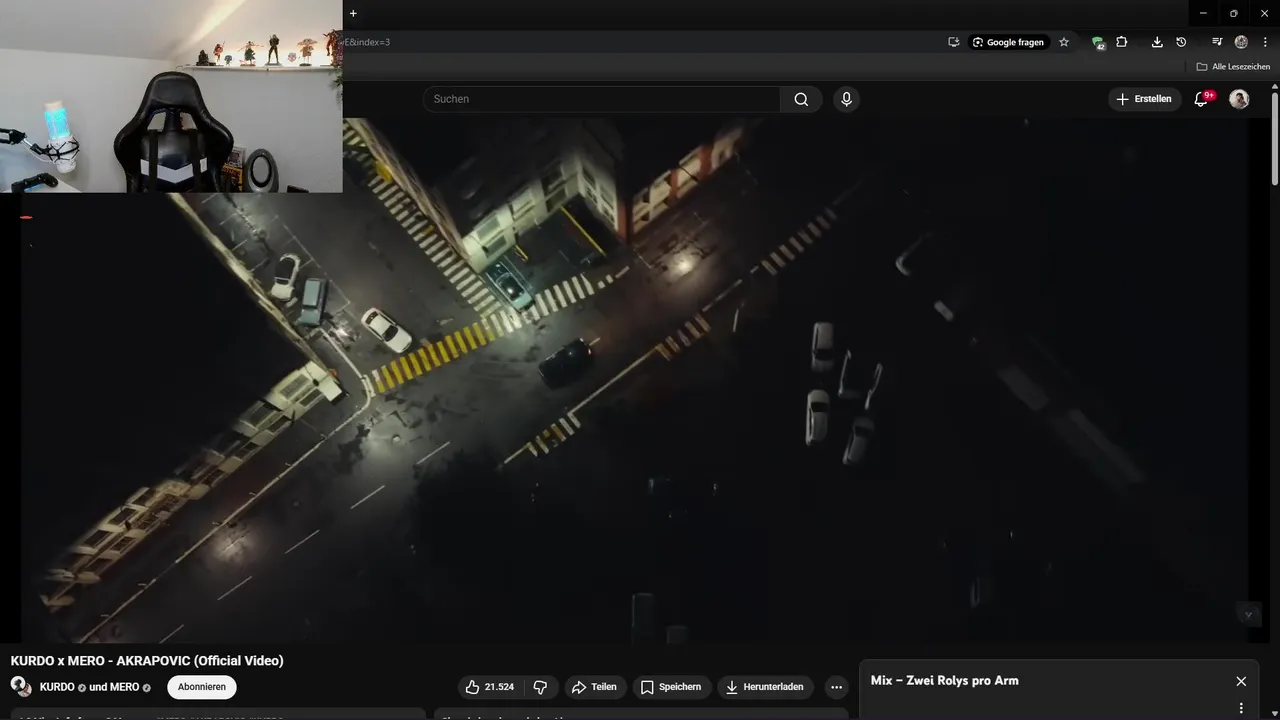
Task: Open the Alle Lesezeichen bookmarks folder
Action: pos(1233,67)
